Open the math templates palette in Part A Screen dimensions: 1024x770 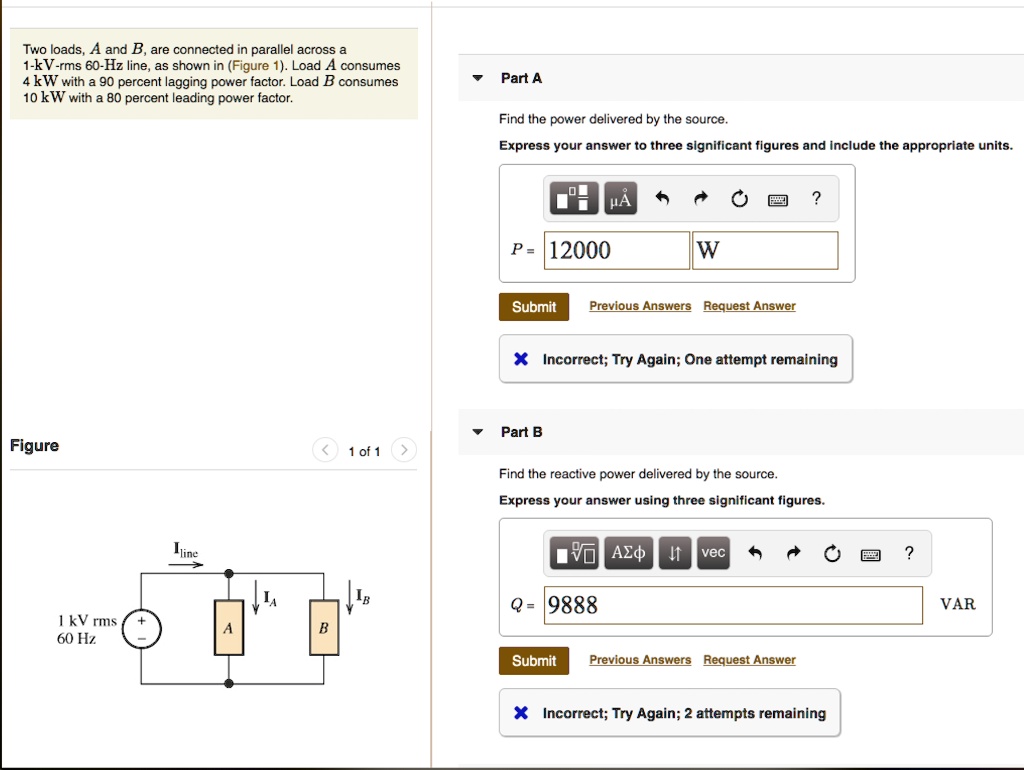click(x=572, y=198)
